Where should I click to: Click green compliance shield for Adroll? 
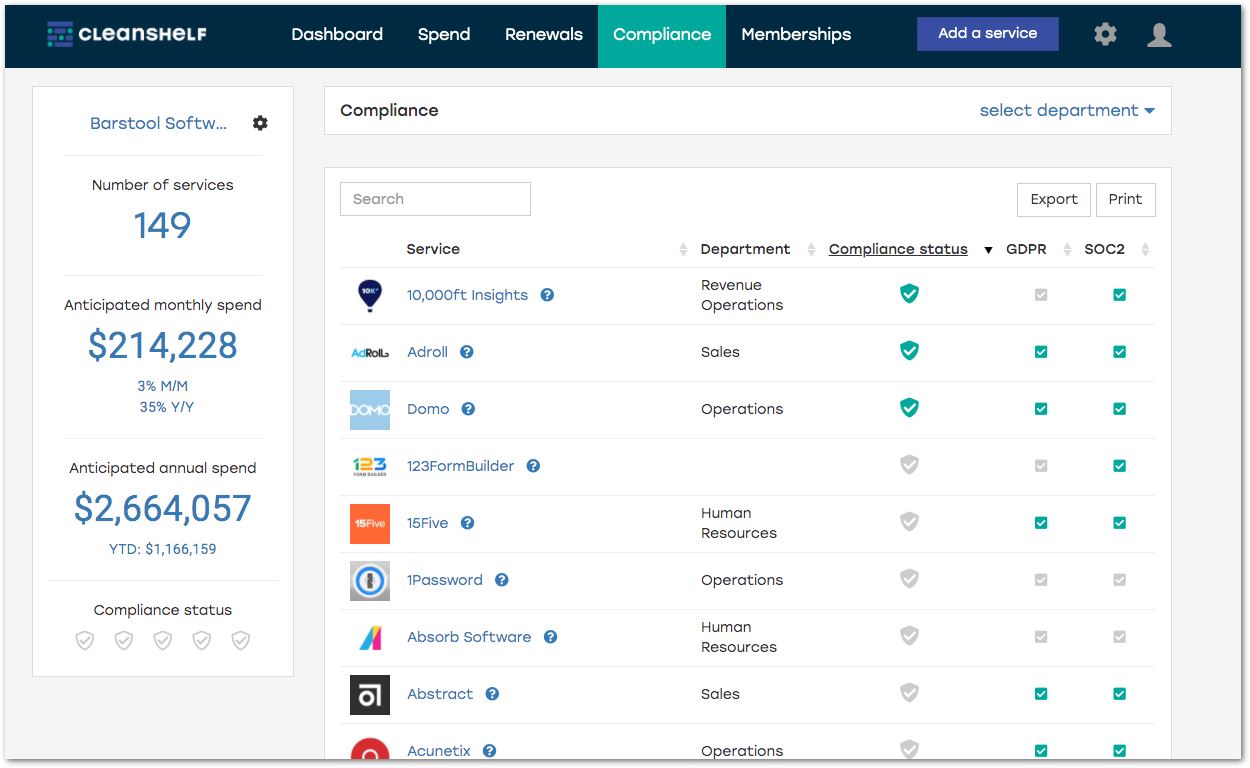[x=909, y=350]
